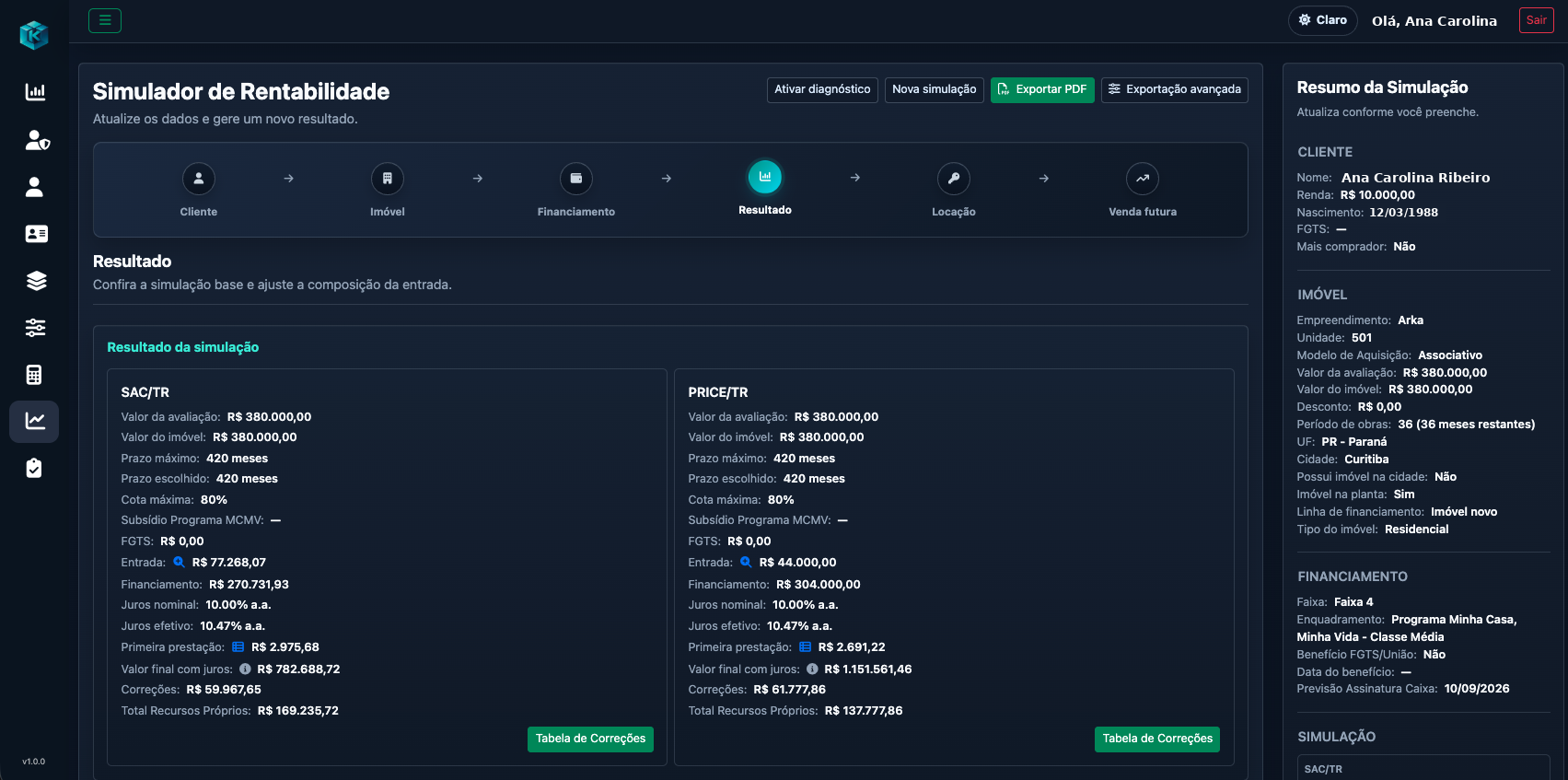Click Ativar diagnóstico button
This screenshot has height=780, width=1568.
[822, 89]
